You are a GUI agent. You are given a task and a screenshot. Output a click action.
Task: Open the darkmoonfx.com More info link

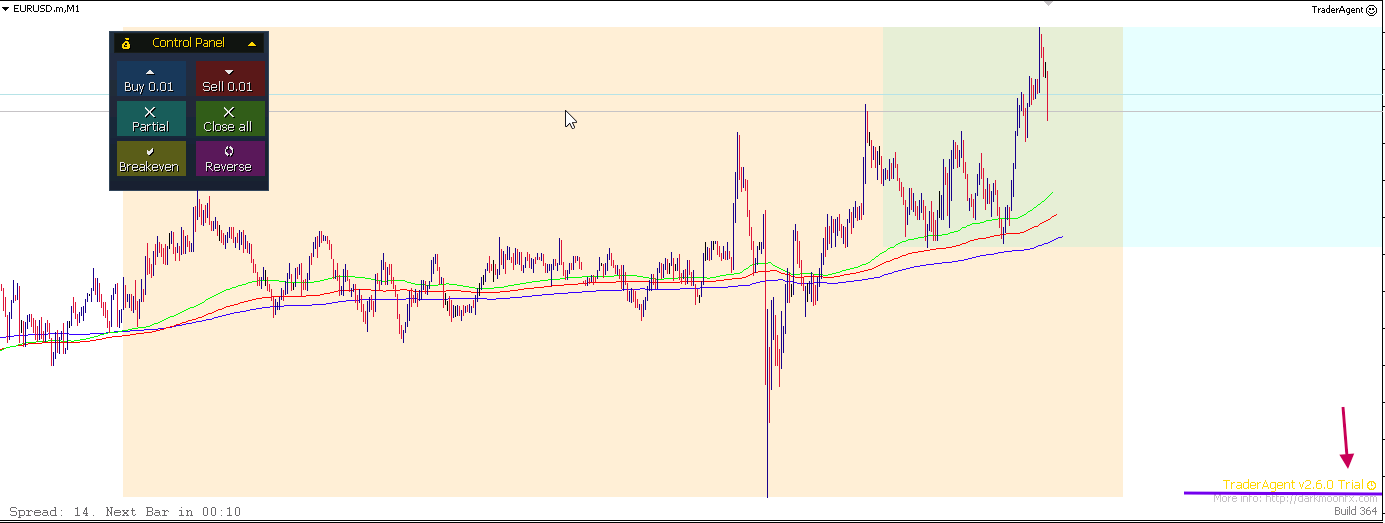(x=1295, y=498)
